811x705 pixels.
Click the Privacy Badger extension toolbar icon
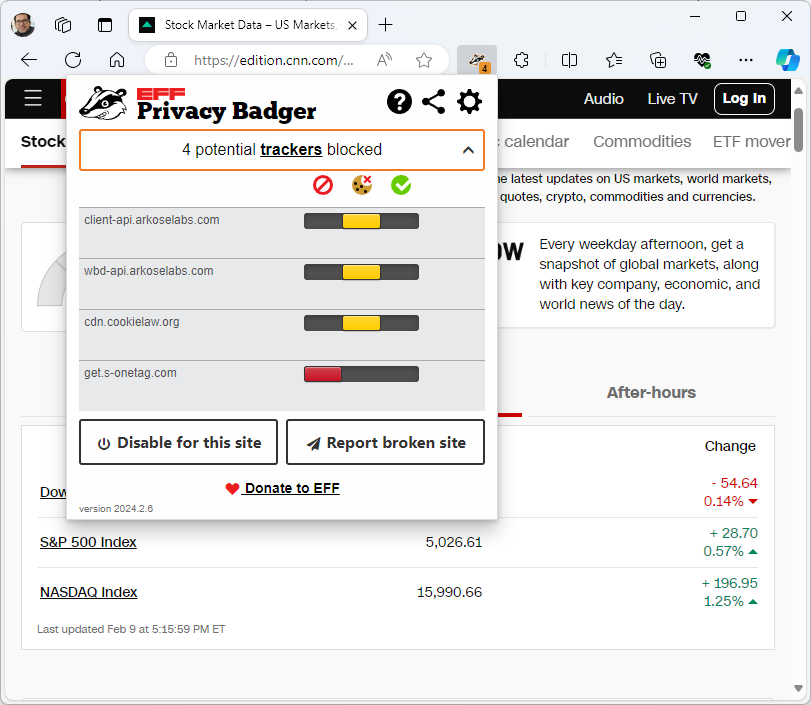(477, 61)
